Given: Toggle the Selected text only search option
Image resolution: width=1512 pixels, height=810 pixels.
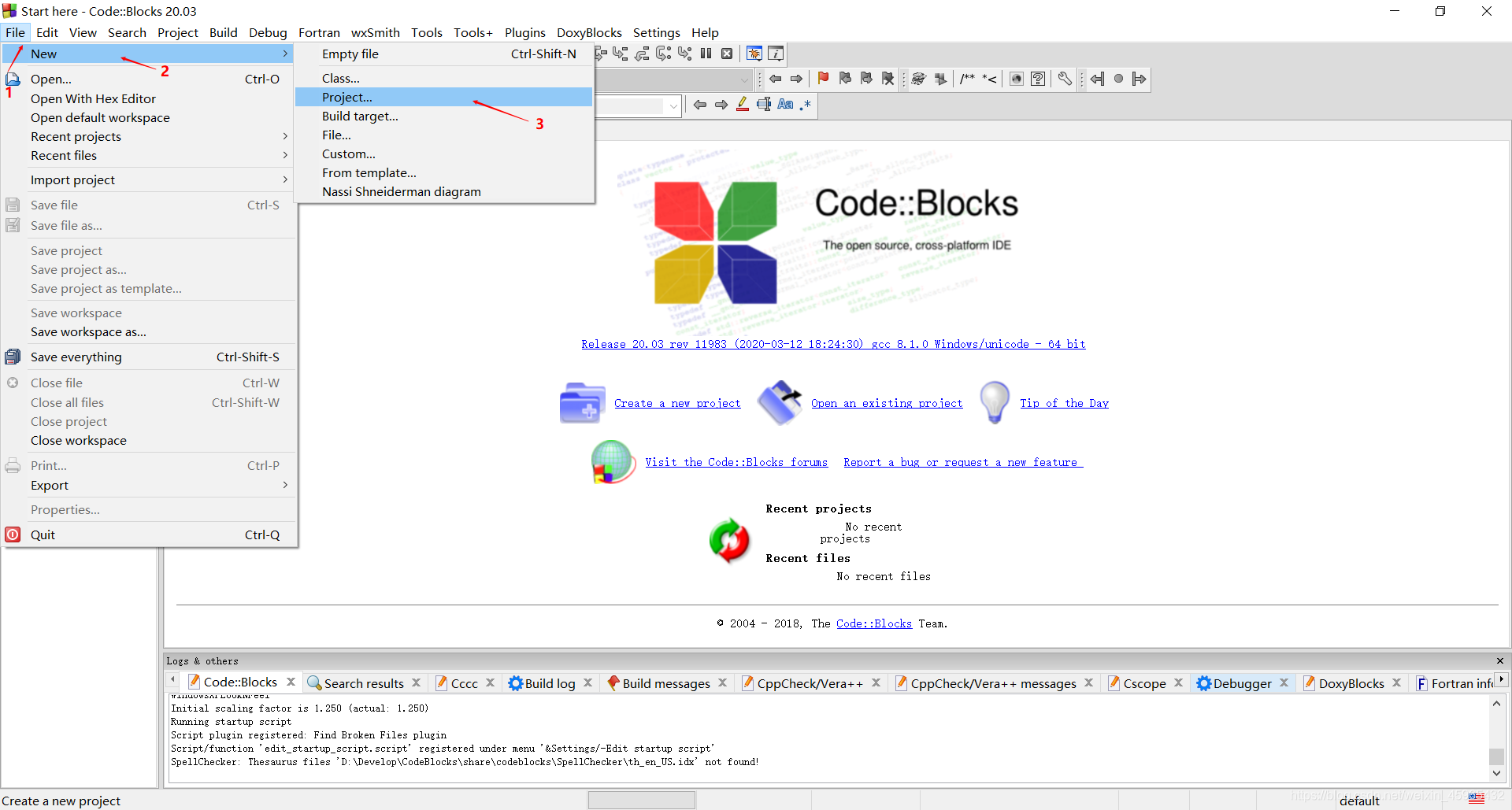Looking at the screenshot, I should click(764, 104).
